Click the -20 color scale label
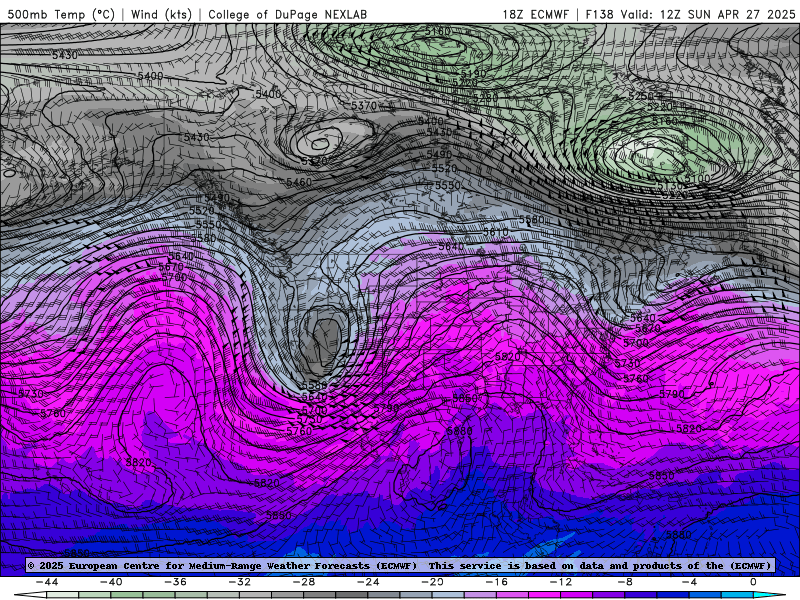The height and width of the screenshot is (600, 800). coord(433,582)
